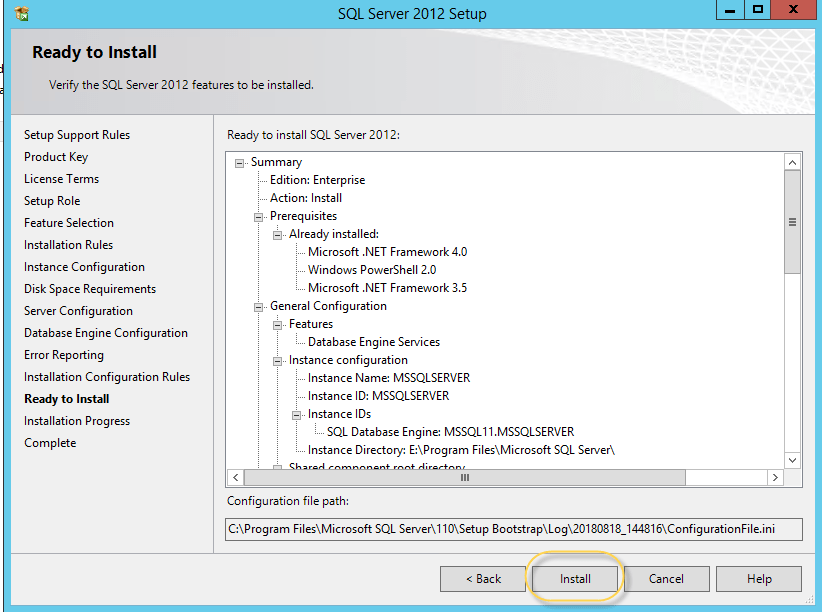Collapse the Prerequisites tree node
Viewport: 822px width, 612px height.
[x=258, y=216]
